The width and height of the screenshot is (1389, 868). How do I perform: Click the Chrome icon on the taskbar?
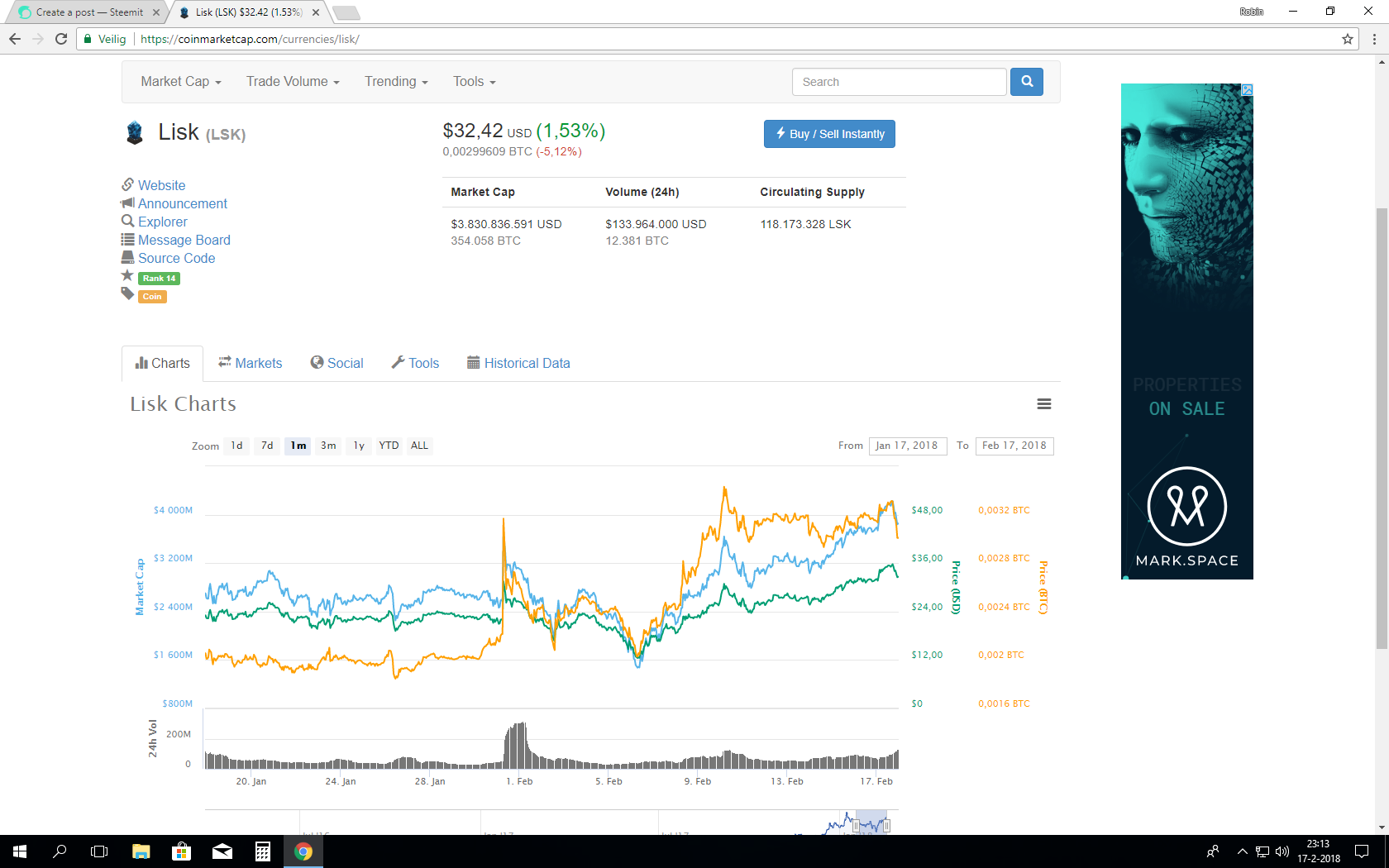303,851
